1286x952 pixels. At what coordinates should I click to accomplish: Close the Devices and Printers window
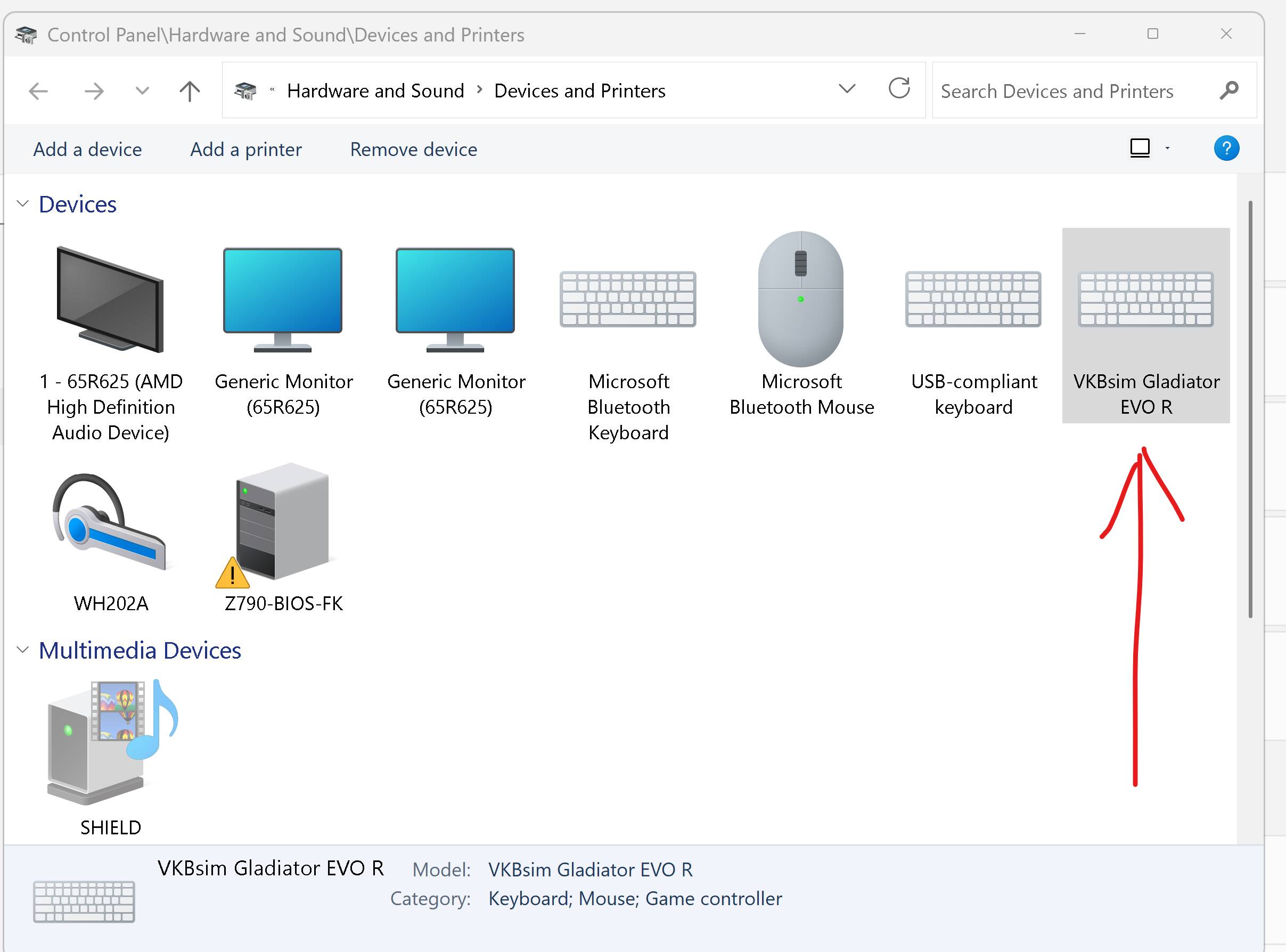[x=1226, y=34]
